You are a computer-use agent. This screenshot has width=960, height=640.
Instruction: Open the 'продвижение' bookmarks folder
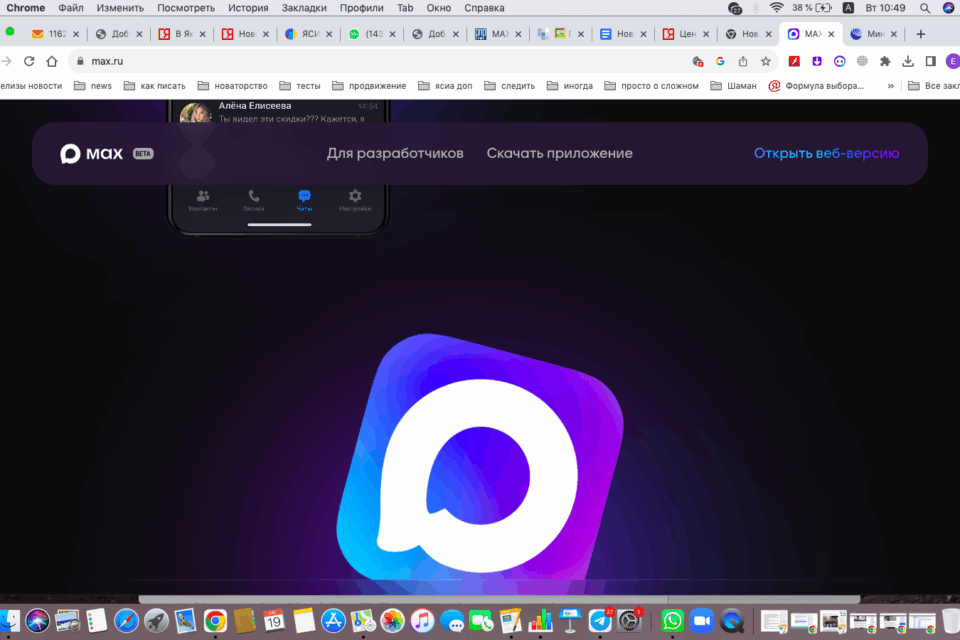[369, 86]
